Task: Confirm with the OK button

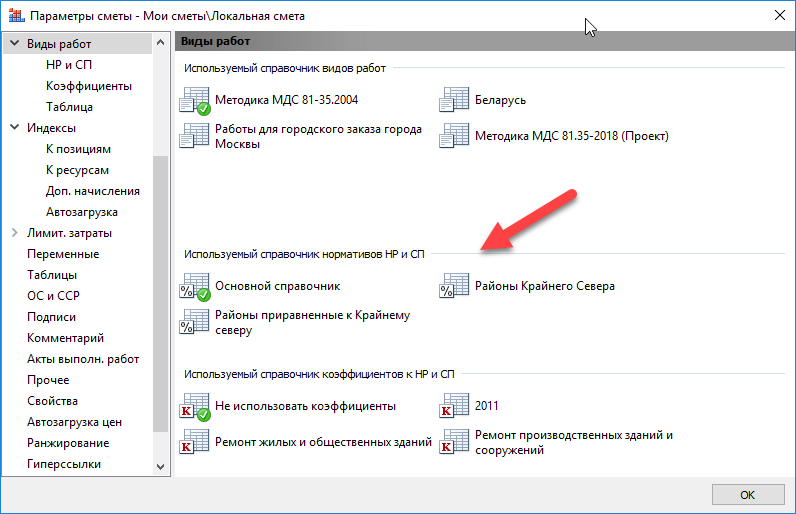Action: point(748,495)
